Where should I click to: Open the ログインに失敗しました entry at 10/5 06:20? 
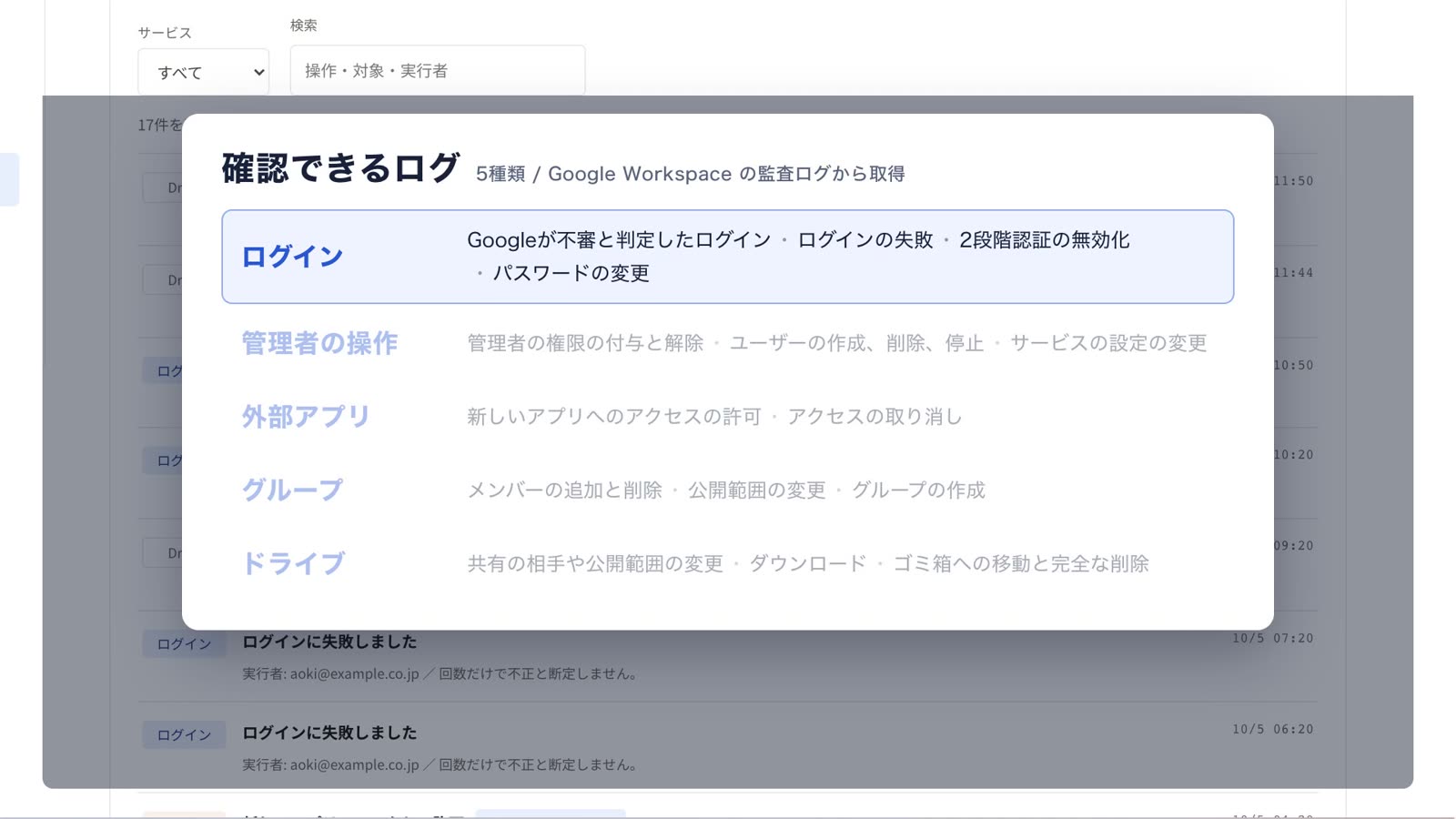click(x=329, y=733)
